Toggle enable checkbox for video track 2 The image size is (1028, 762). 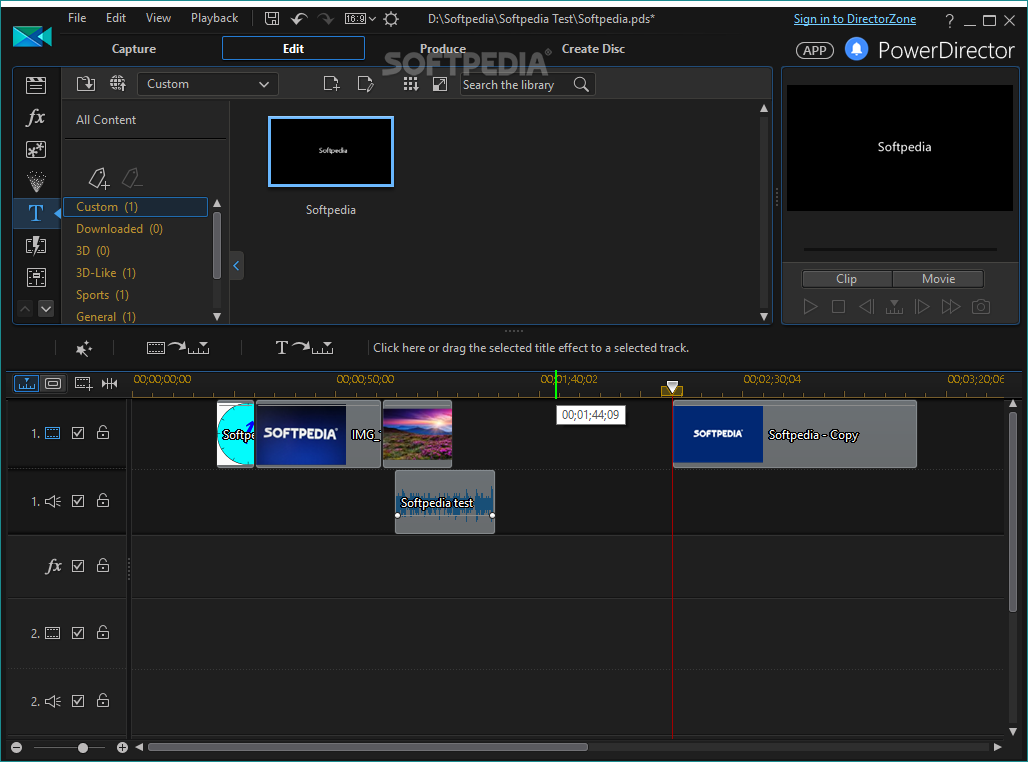pos(78,633)
